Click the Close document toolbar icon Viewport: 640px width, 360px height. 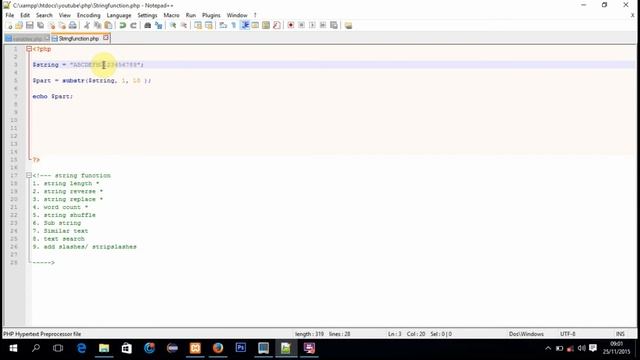[51, 26]
